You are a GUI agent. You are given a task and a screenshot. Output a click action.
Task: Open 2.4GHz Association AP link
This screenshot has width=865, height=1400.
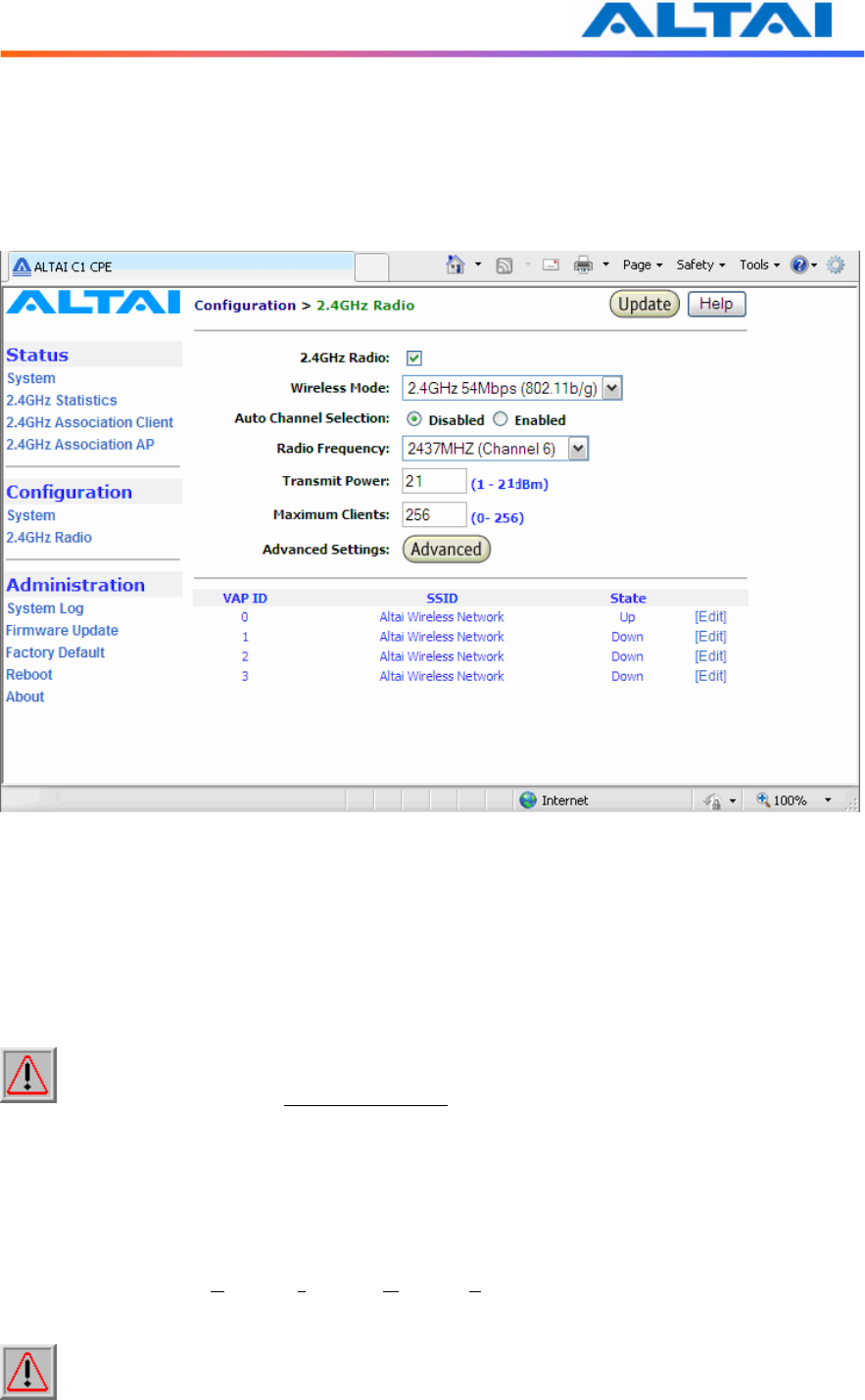80,444
